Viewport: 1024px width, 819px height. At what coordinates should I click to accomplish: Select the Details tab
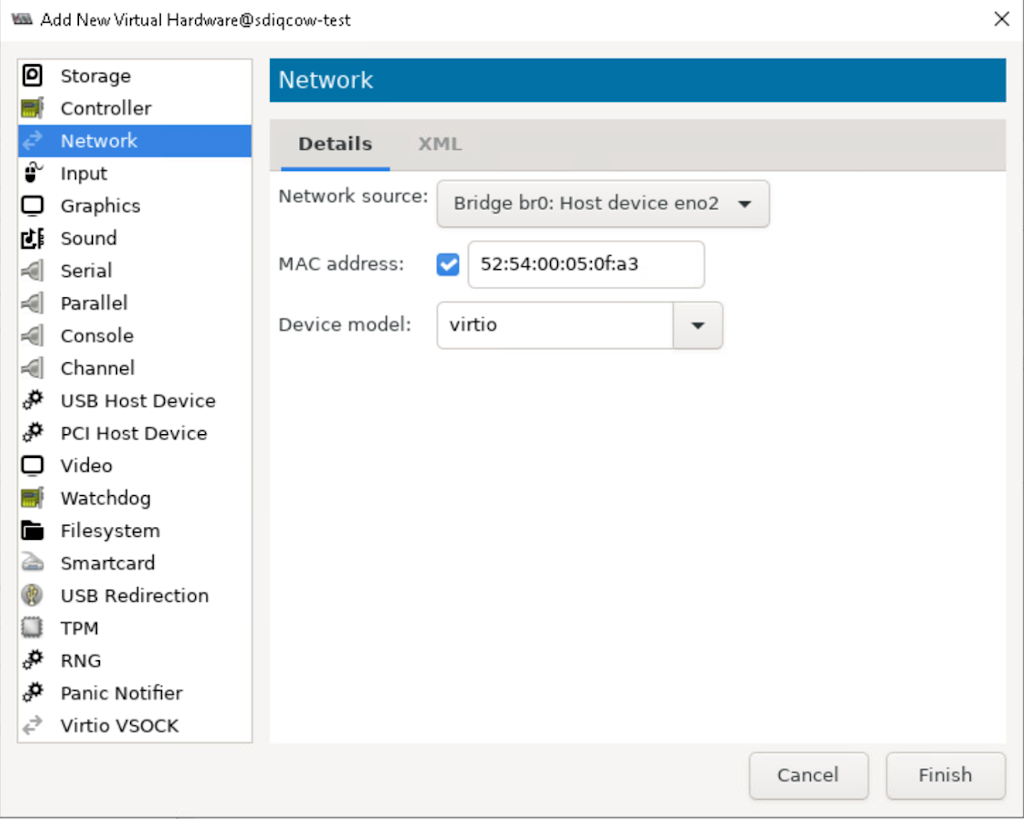click(x=335, y=144)
